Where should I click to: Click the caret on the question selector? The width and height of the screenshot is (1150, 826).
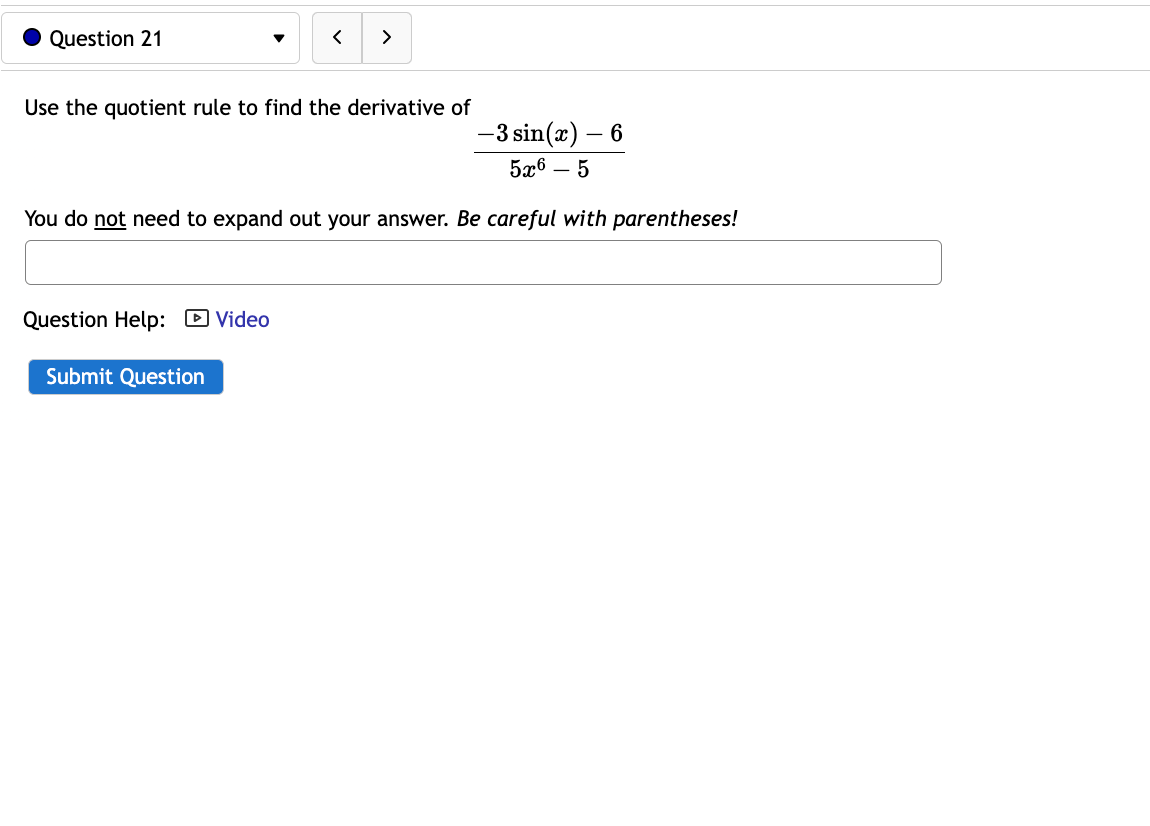pos(279,38)
